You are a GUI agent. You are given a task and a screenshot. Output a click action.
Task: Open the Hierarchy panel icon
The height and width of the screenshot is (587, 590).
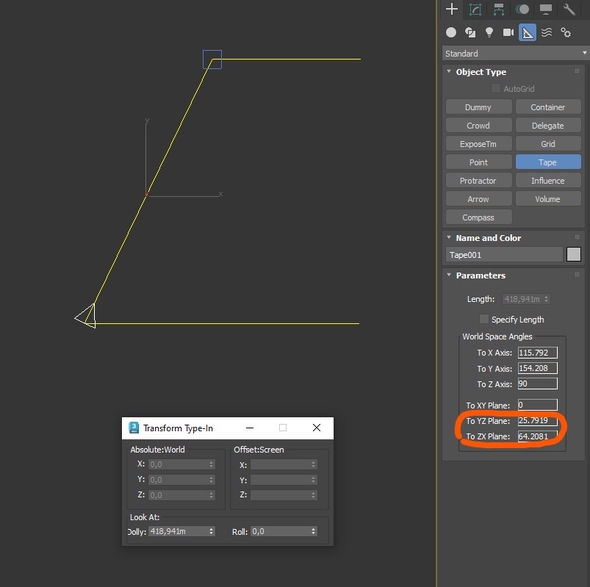[499, 9]
